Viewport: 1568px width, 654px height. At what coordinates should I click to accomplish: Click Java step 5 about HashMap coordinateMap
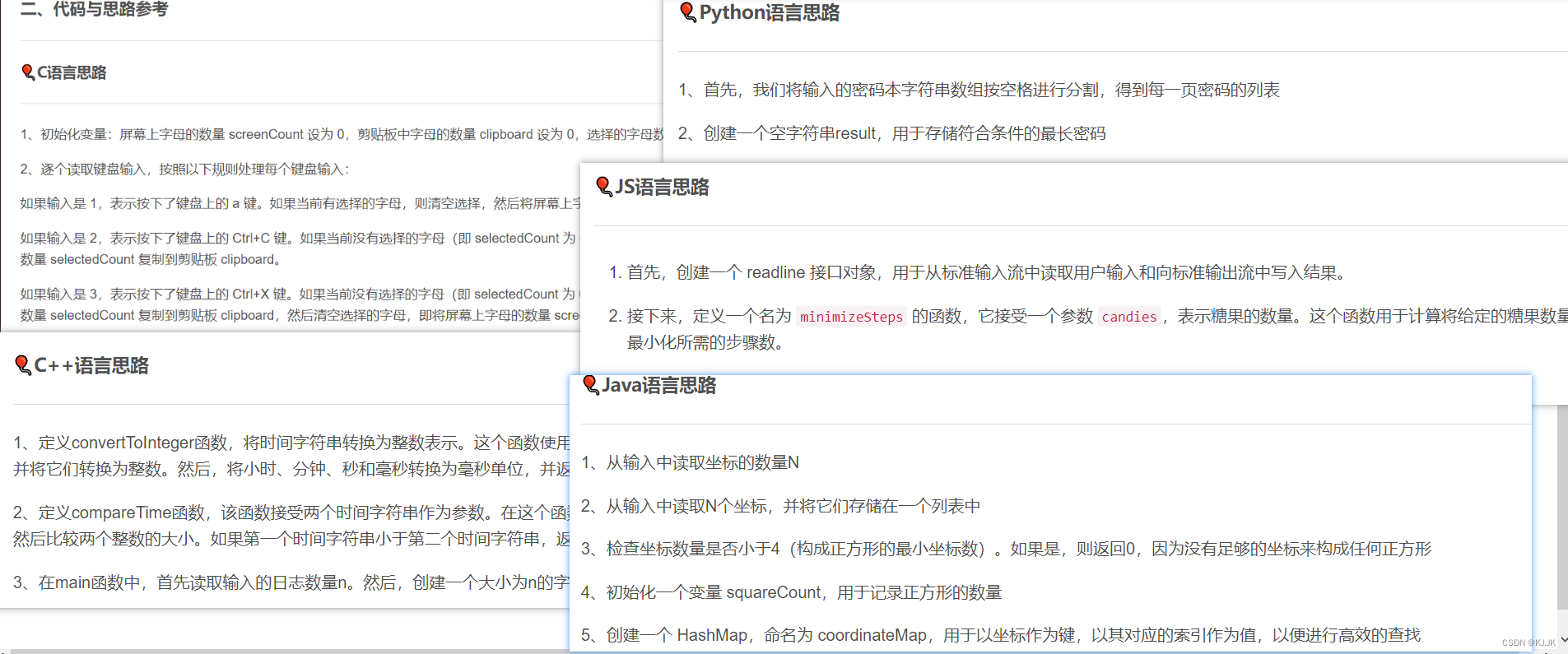1000,635
